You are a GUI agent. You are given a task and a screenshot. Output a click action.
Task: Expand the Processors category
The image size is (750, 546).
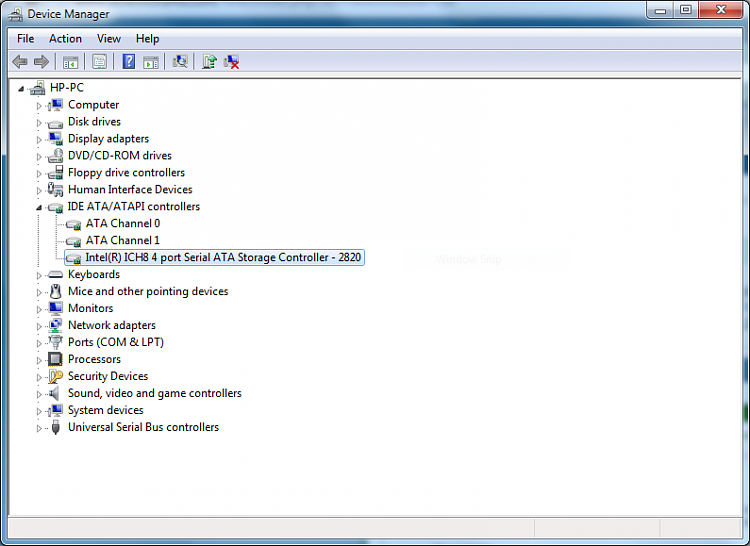(39, 360)
